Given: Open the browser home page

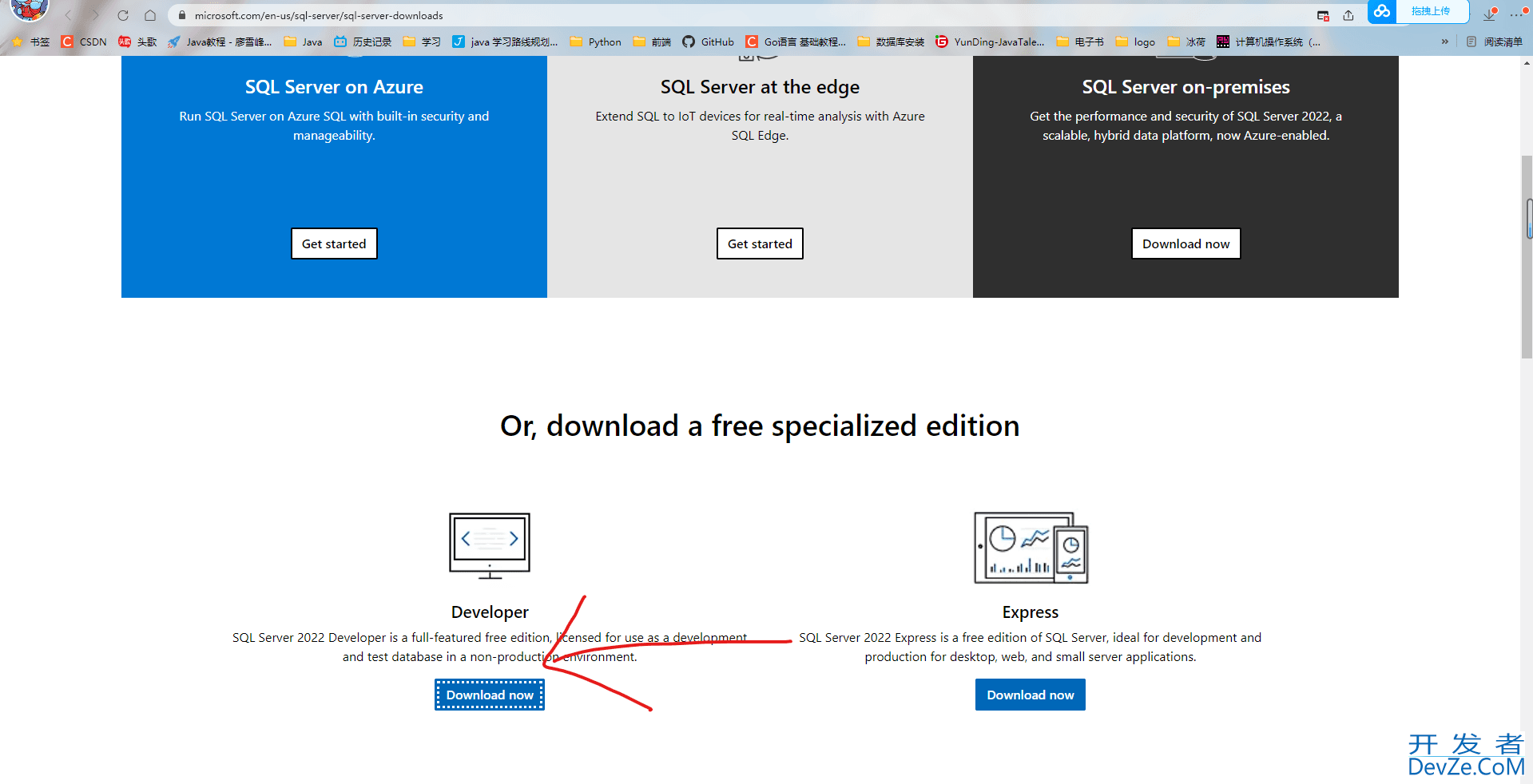Looking at the screenshot, I should click(150, 15).
